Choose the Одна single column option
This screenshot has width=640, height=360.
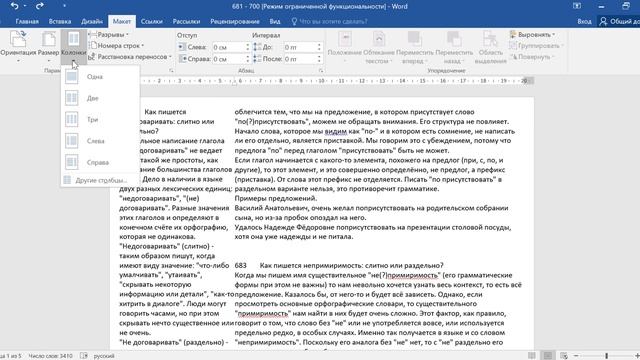pyautogui.click(x=100, y=77)
